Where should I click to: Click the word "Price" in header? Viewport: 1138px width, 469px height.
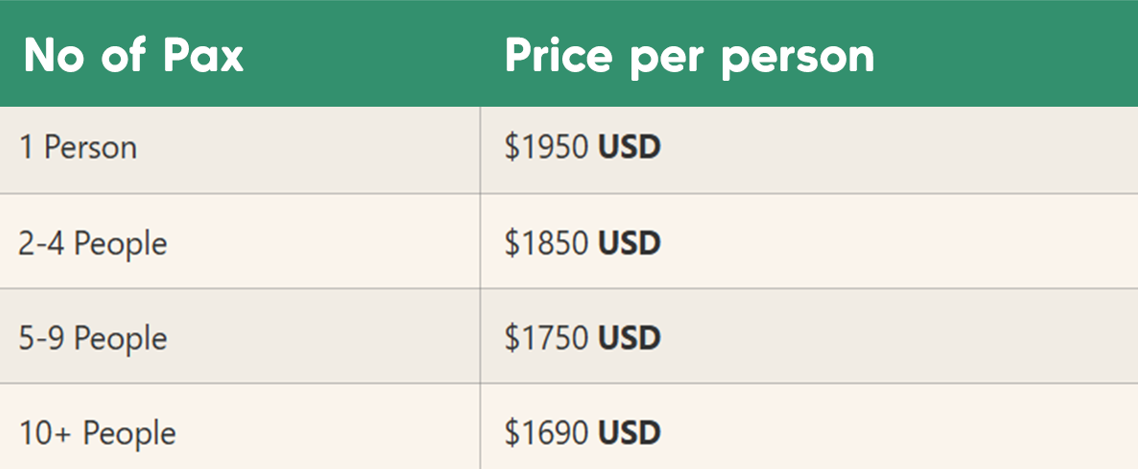(559, 56)
